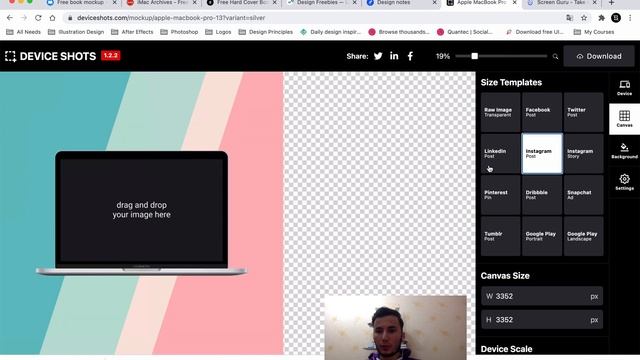Screen dimensions: 640x360
Task: Click the canvas width input field
Action: tap(542, 296)
